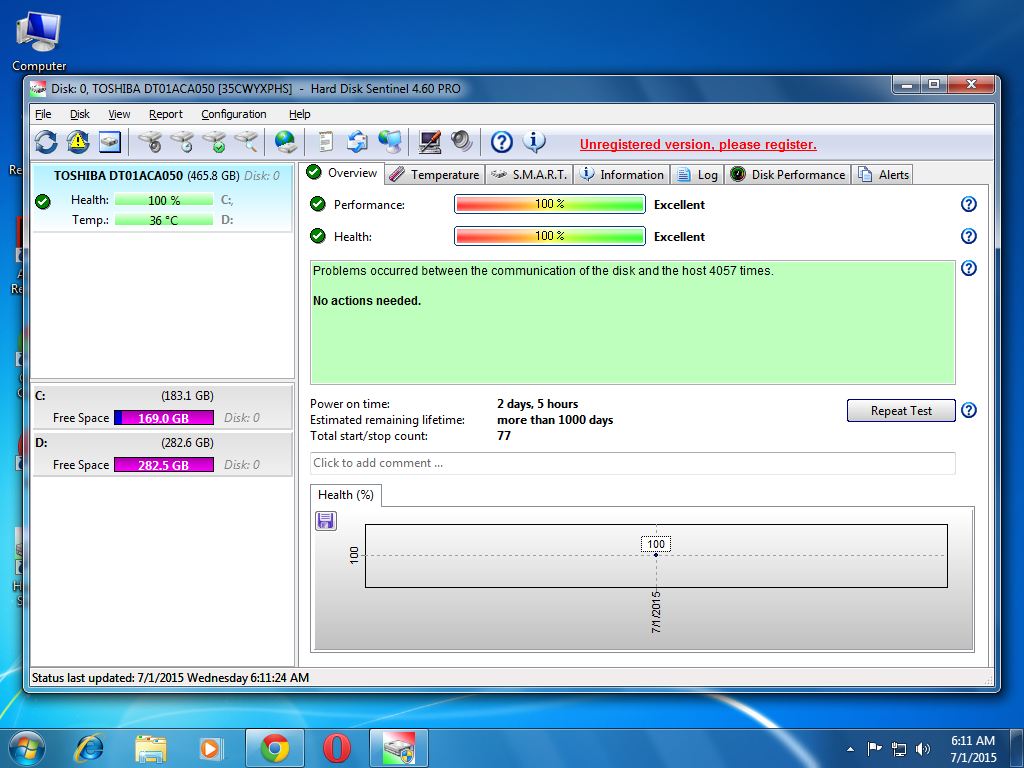1024x768 pixels.
Task: Click the Refresh disk status icon
Action: click(x=46, y=142)
